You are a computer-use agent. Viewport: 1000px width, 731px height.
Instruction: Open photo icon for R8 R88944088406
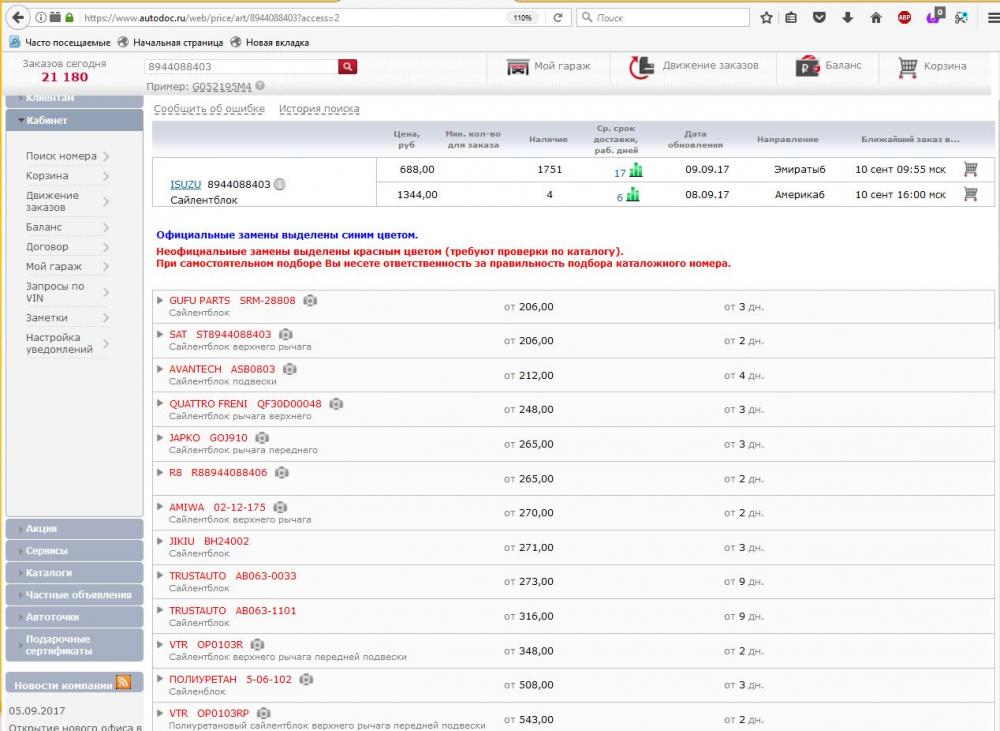[x=282, y=473]
